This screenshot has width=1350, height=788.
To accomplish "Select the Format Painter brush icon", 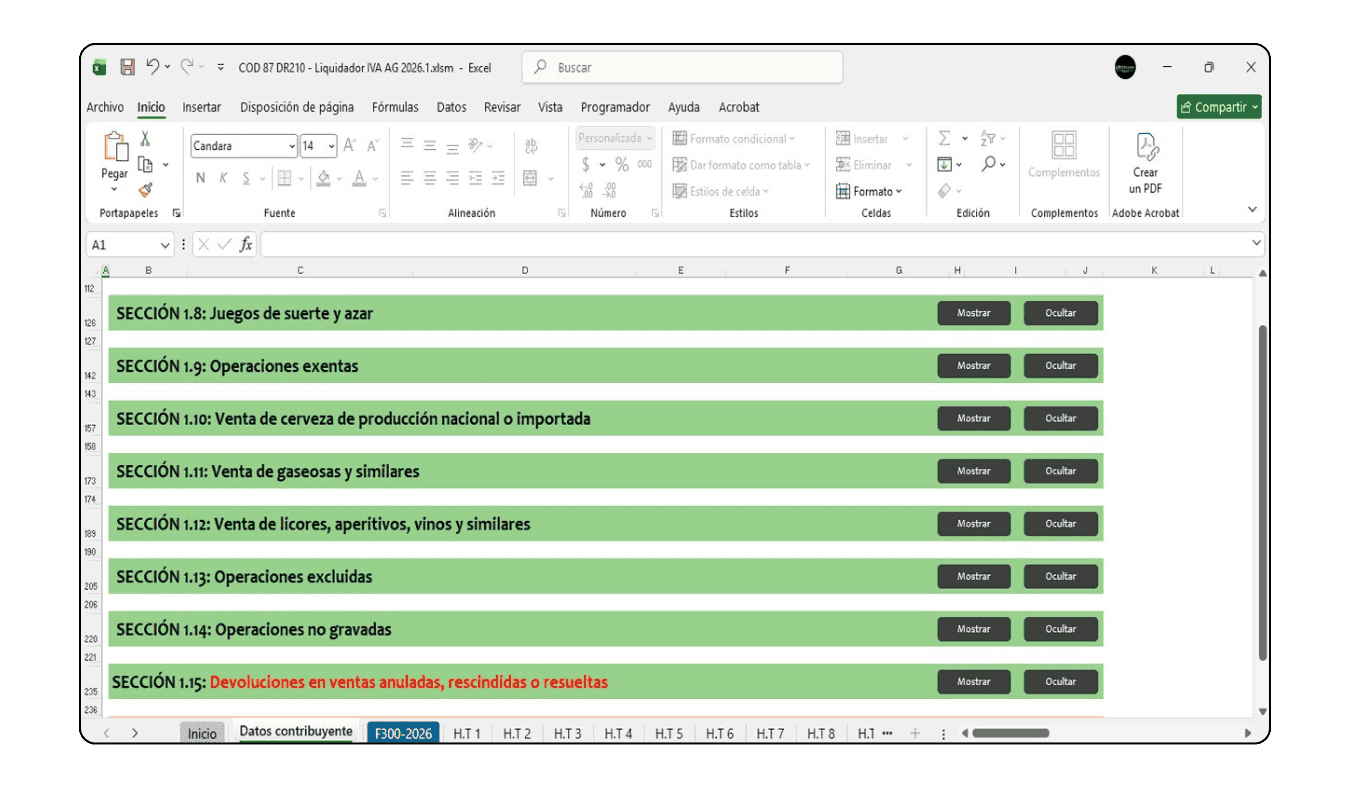I will [x=145, y=189].
